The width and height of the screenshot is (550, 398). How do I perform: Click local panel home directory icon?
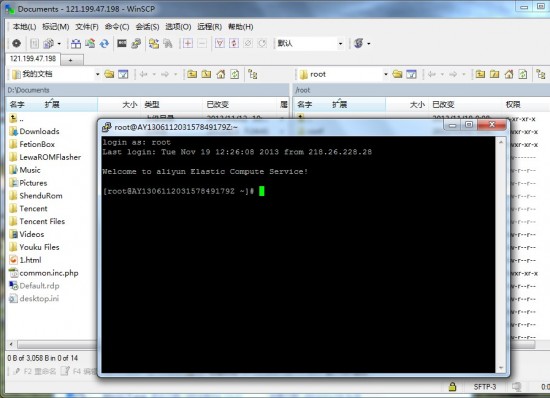[221, 74]
